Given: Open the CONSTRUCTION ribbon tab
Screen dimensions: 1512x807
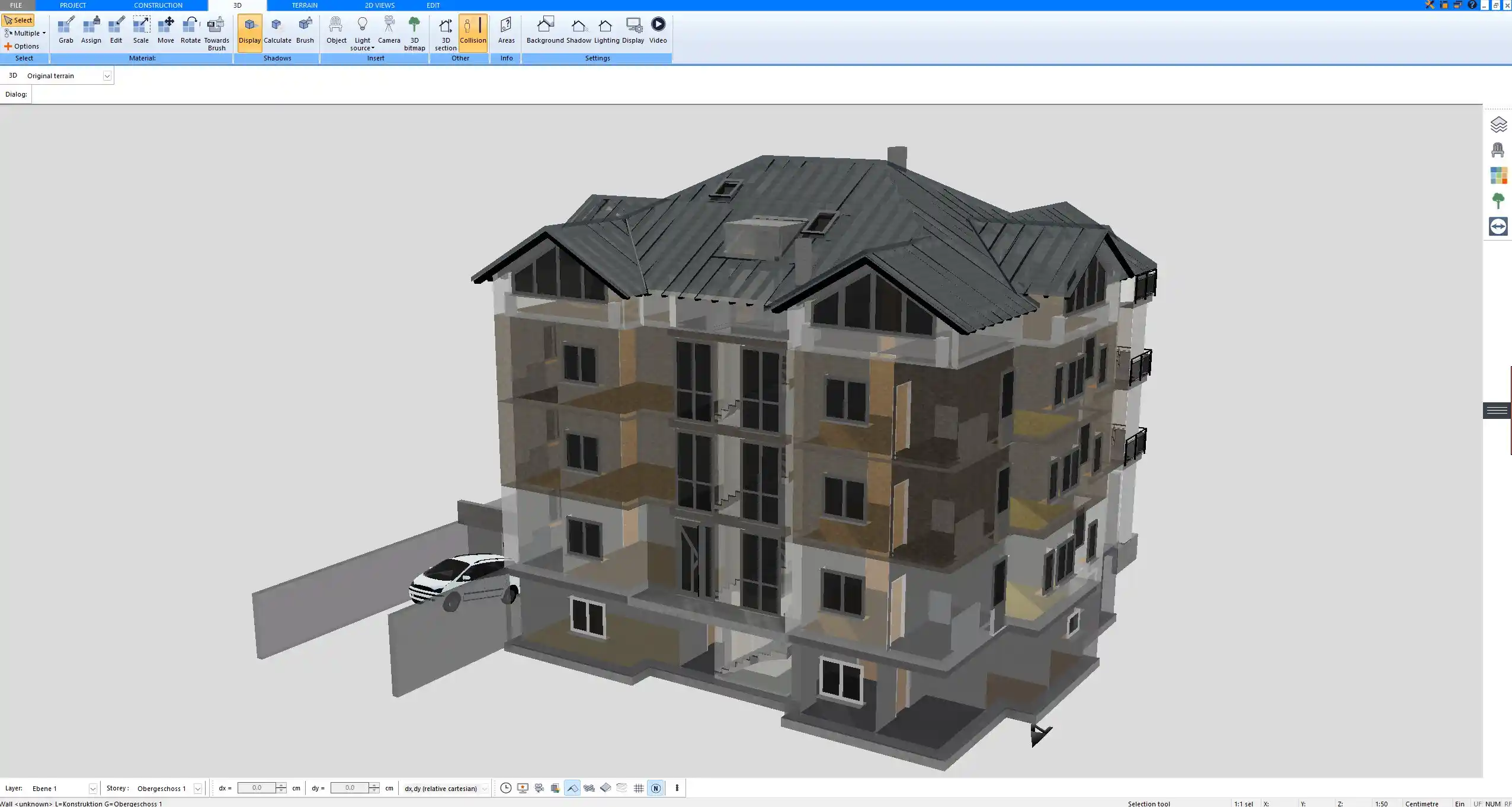Looking at the screenshot, I should pyautogui.click(x=158, y=5).
